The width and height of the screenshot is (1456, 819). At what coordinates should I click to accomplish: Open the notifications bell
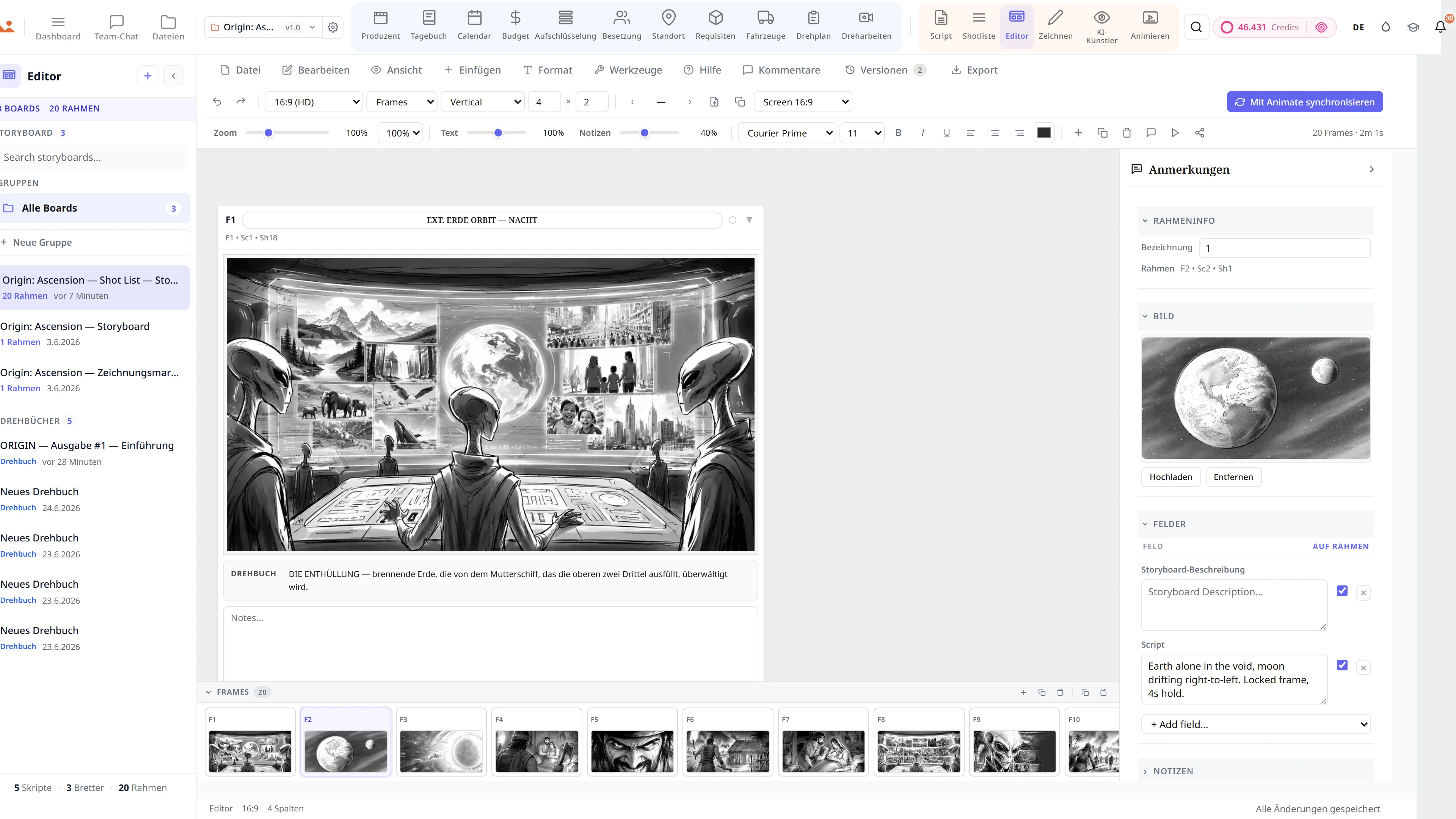1440,27
